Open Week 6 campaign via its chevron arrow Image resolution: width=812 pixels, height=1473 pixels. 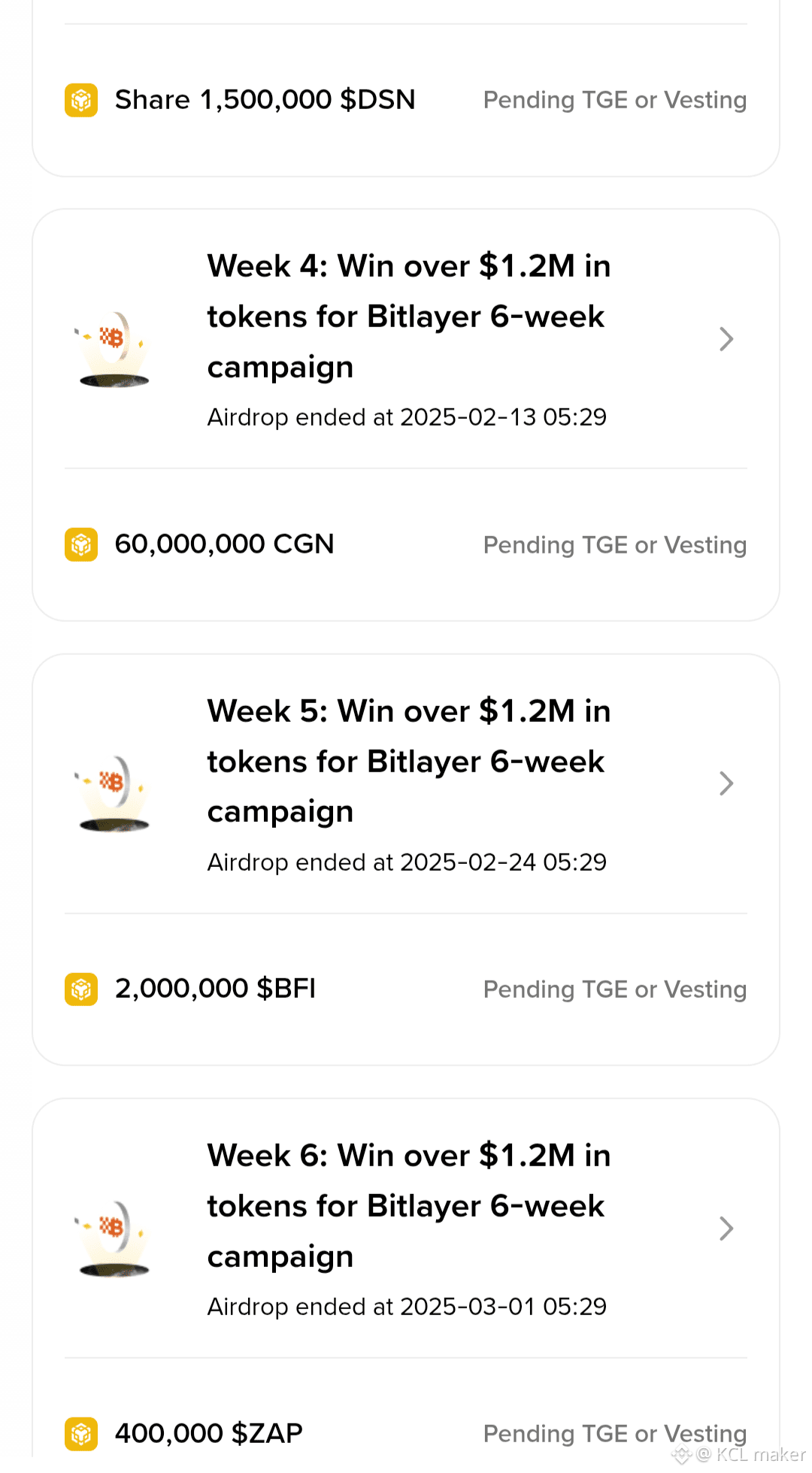click(726, 1228)
